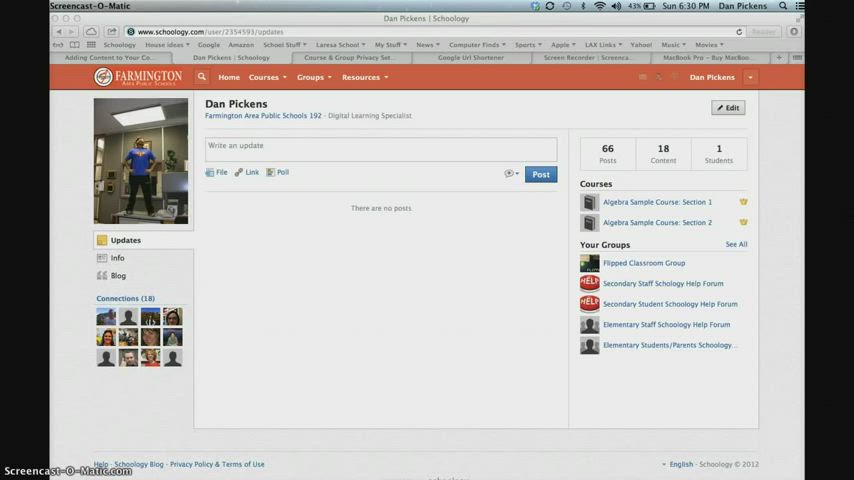Click the Schoology search magnifier icon
This screenshot has width=854, height=480.
click(202, 77)
